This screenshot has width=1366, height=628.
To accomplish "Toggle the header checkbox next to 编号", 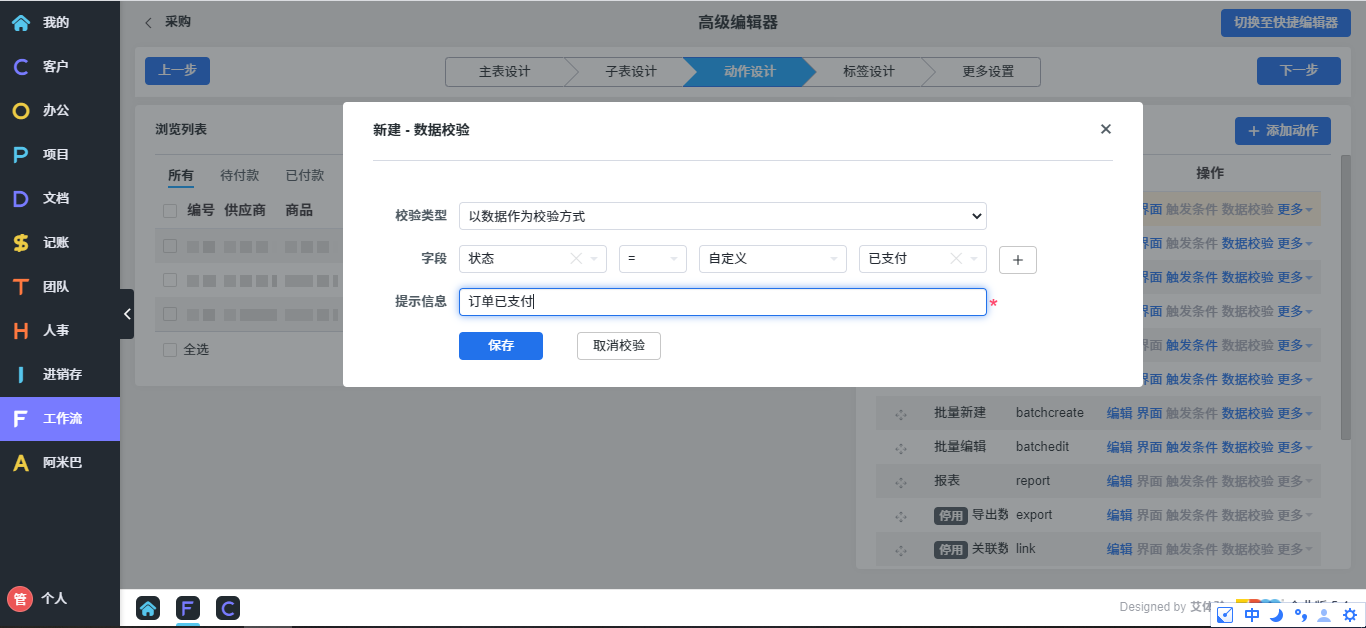I will tap(170, 210).
